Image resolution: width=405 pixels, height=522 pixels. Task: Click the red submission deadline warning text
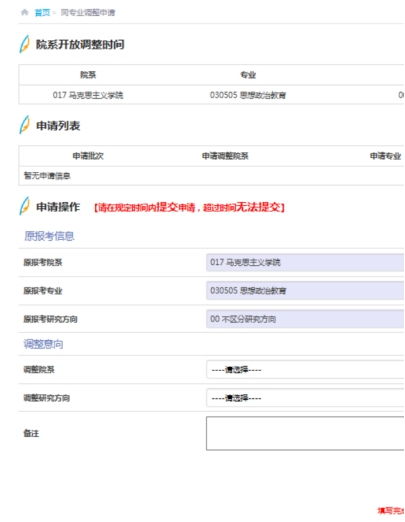(189, 207)
